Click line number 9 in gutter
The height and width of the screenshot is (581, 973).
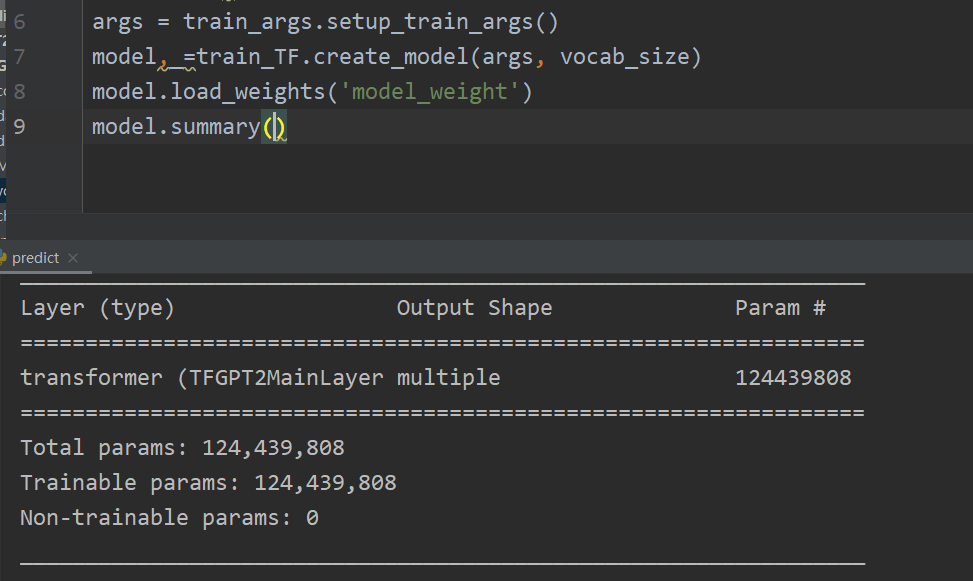click(x=20, y=127)
